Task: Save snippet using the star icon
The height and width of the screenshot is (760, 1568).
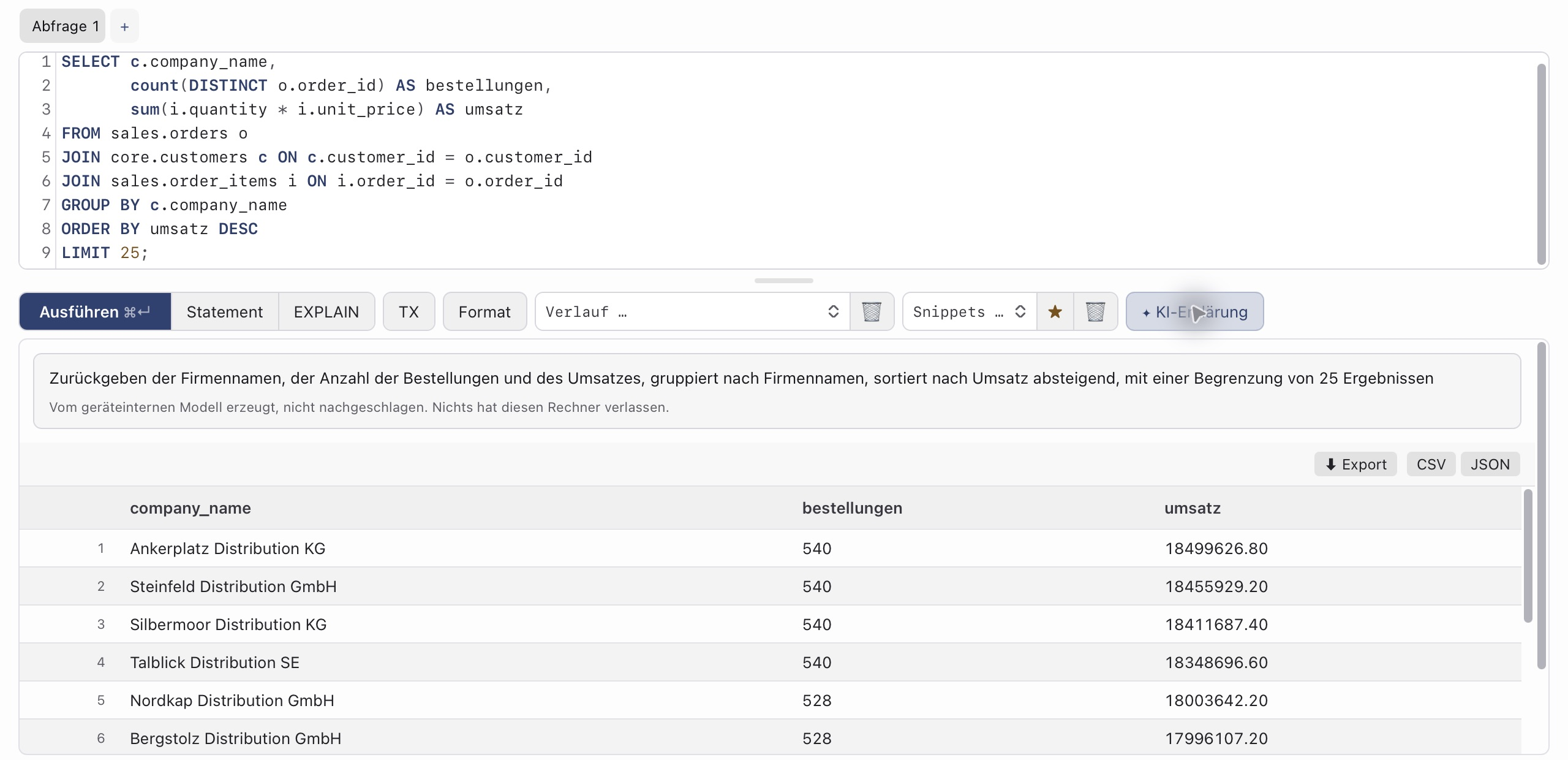Action: tap(1055, 311)
